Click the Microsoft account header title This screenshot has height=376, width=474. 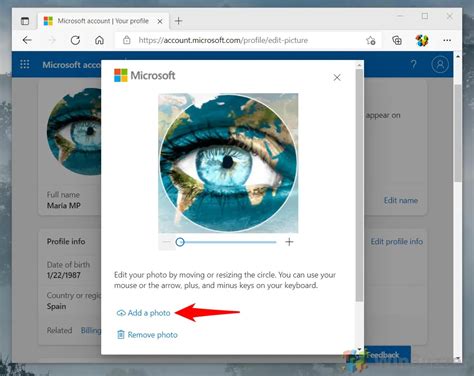[71, 65]
